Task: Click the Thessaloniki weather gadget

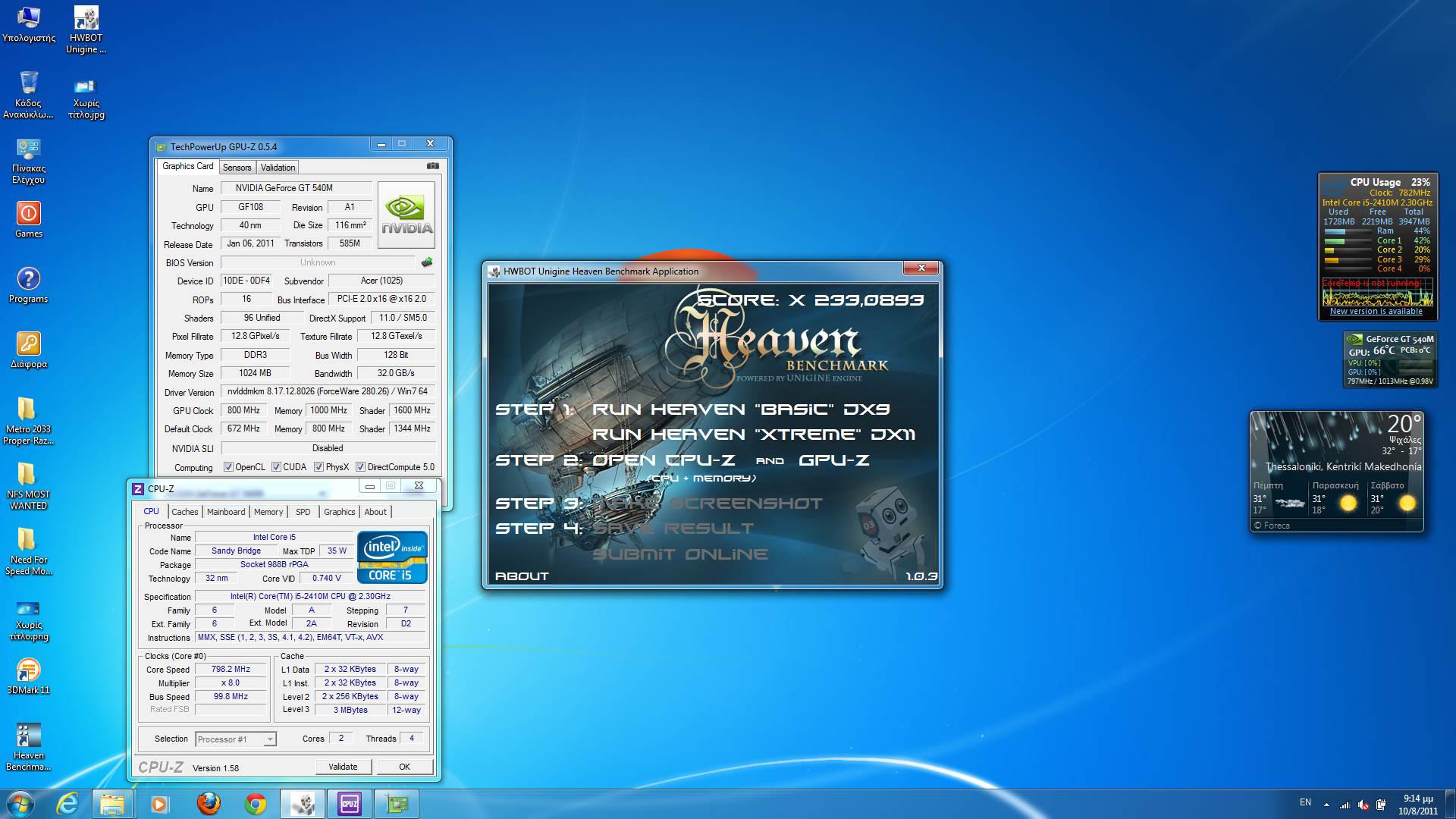Action: pos(1336,472)
